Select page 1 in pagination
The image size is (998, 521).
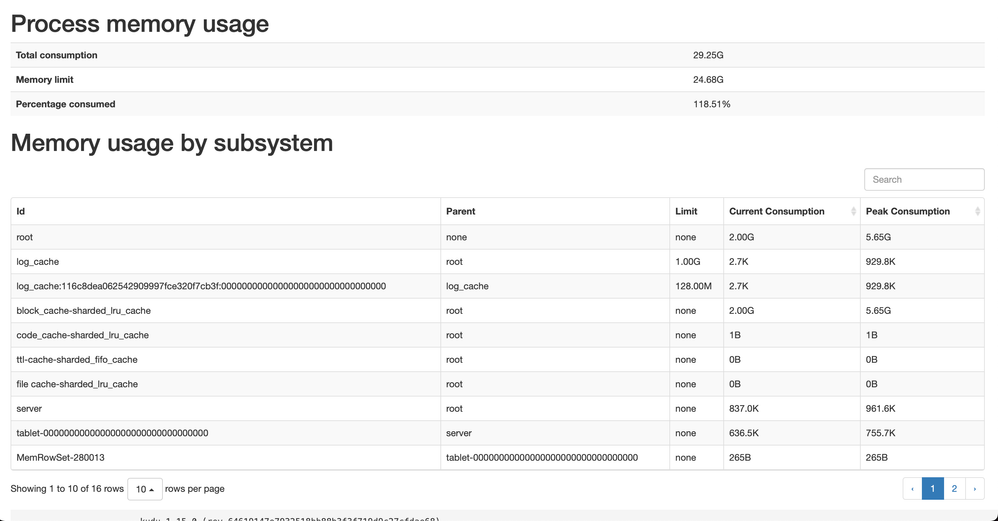coord(932,489)
